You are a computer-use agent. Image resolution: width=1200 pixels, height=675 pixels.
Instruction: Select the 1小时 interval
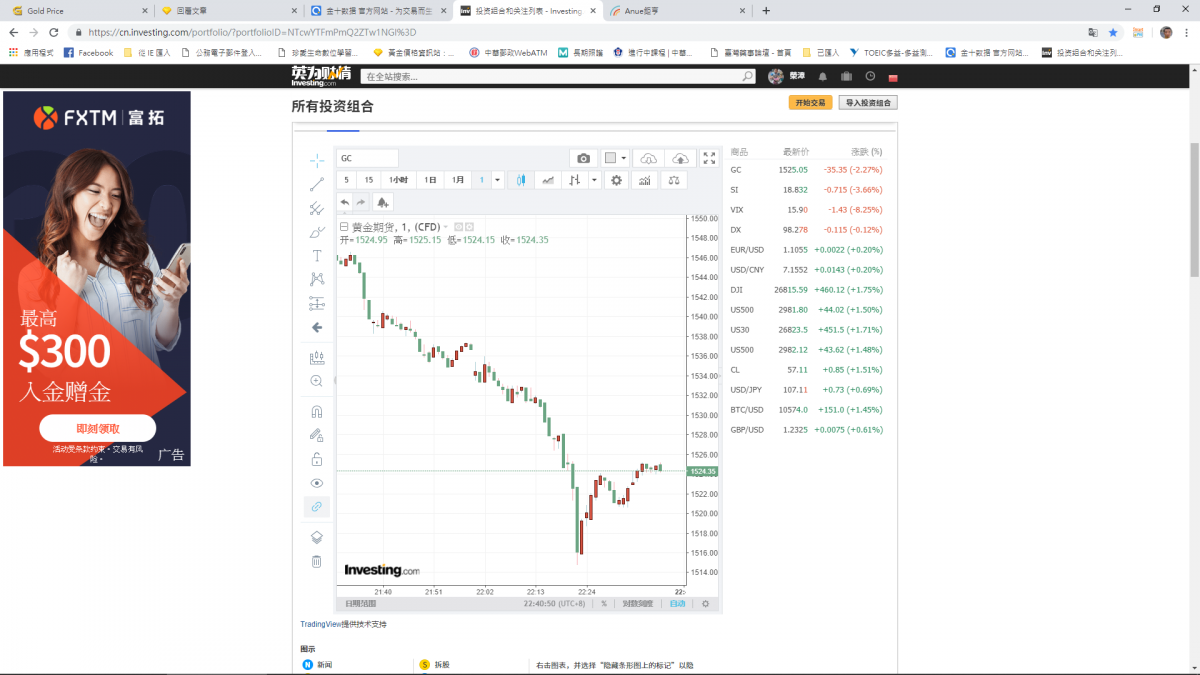tap(398, 180)
